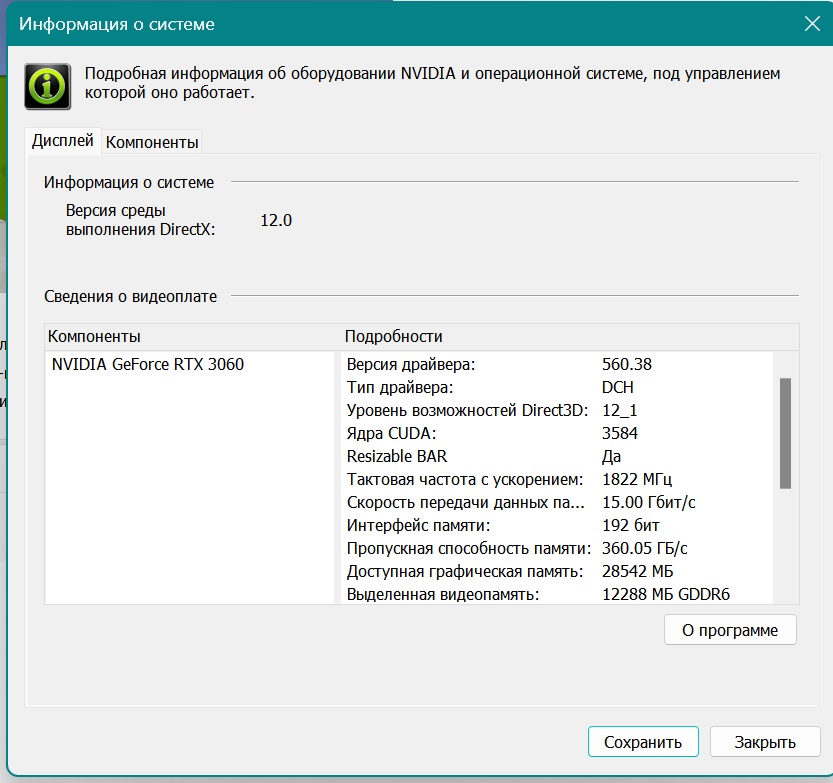The image size is (833, 783).
Task: Select the Интерфейс памяти label
Action: point(418,525)
